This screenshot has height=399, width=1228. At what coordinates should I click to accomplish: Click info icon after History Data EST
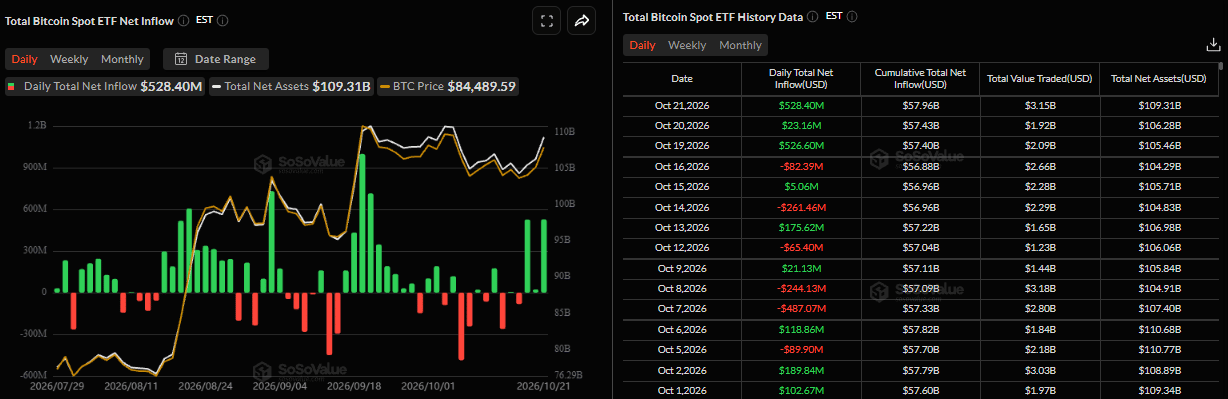tap(852, 17)
